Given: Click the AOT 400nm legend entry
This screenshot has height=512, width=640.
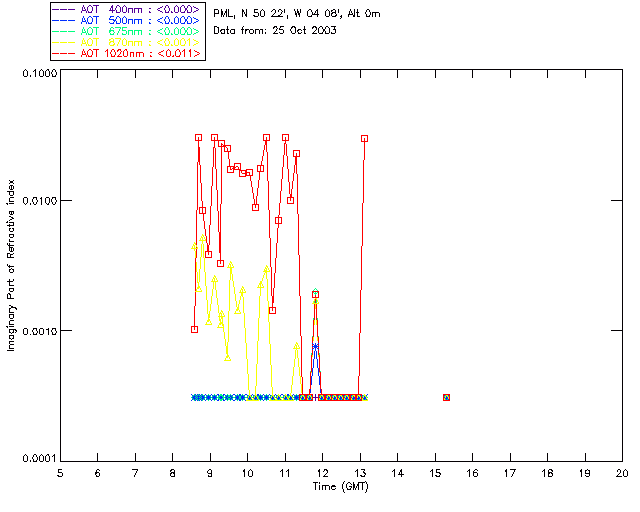Looking at the screenshot, I should click(127, 9).
